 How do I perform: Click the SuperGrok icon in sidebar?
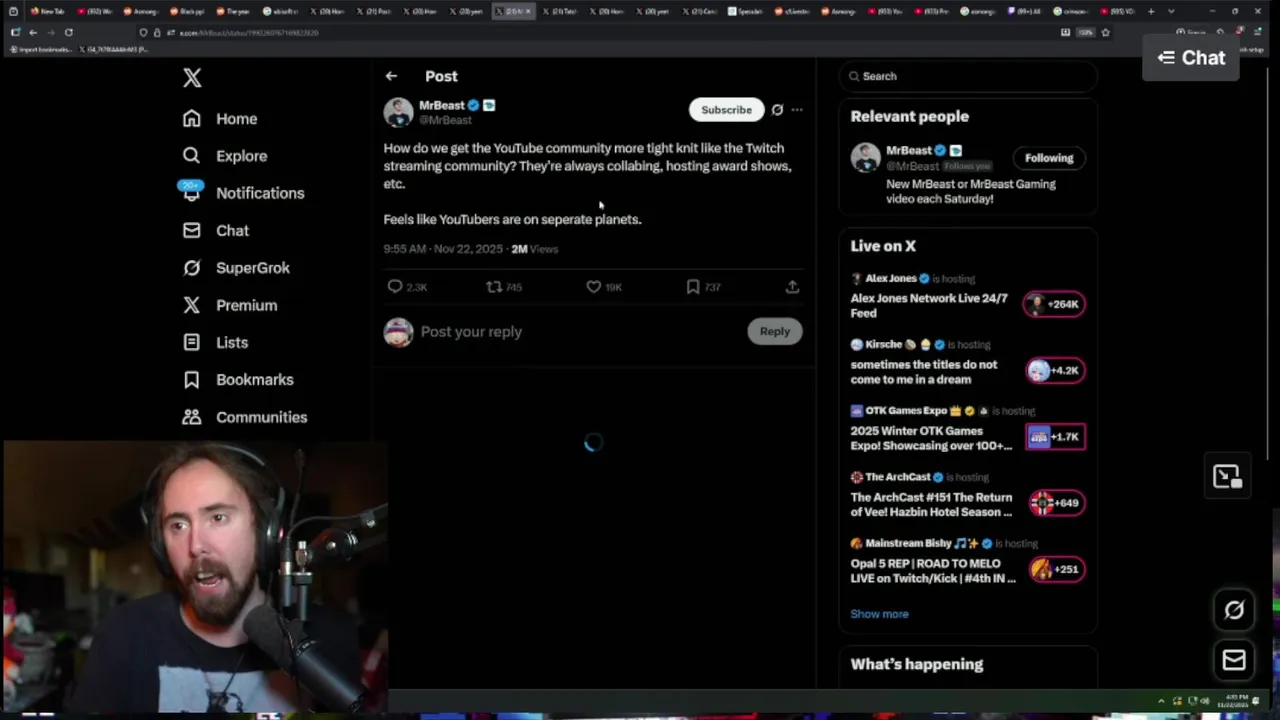192,268
